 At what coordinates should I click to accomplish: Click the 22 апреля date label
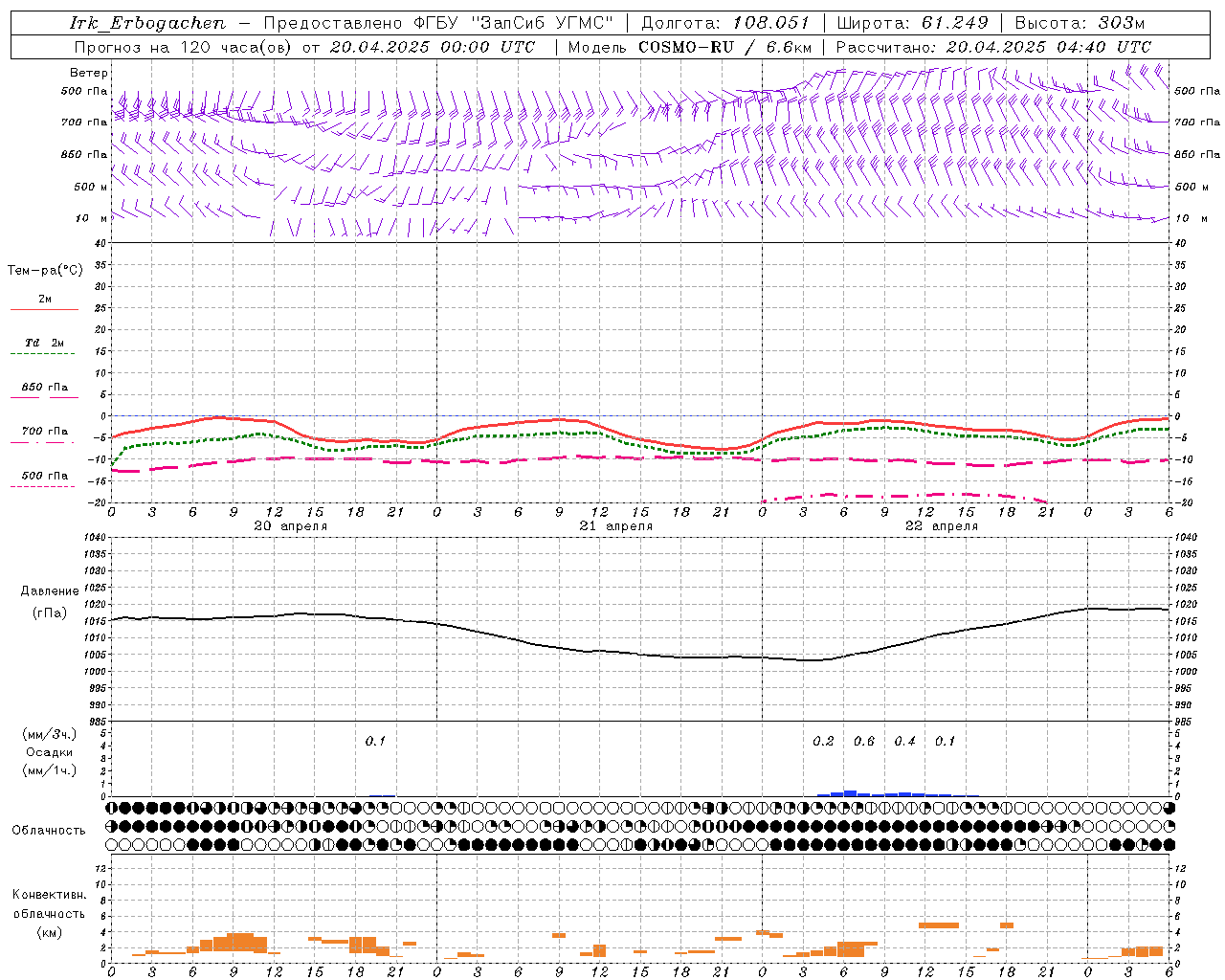941,526
